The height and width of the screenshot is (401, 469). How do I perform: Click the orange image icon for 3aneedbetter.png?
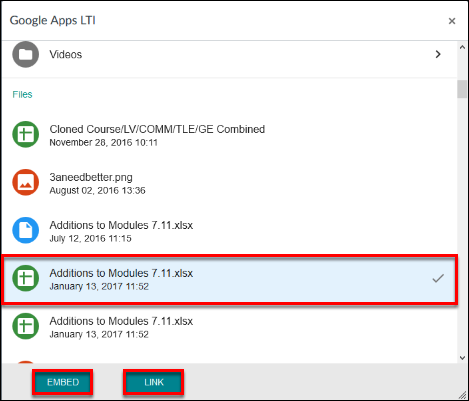point(26,182)
